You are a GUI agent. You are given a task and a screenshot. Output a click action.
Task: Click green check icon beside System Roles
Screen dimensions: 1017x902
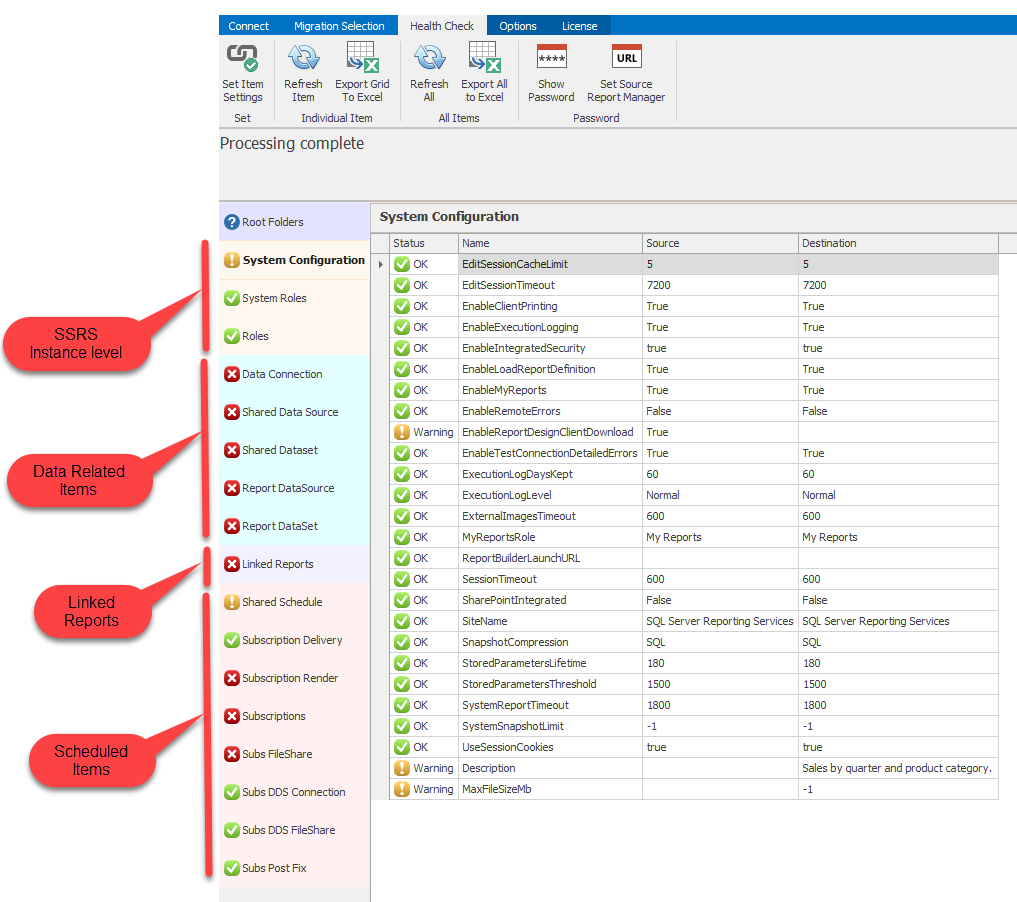pos(232,298)
